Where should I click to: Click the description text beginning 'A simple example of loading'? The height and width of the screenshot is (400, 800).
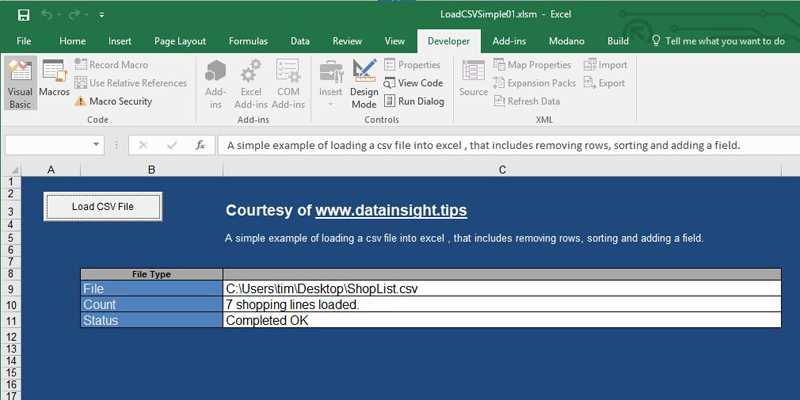[x=464, y=238]
